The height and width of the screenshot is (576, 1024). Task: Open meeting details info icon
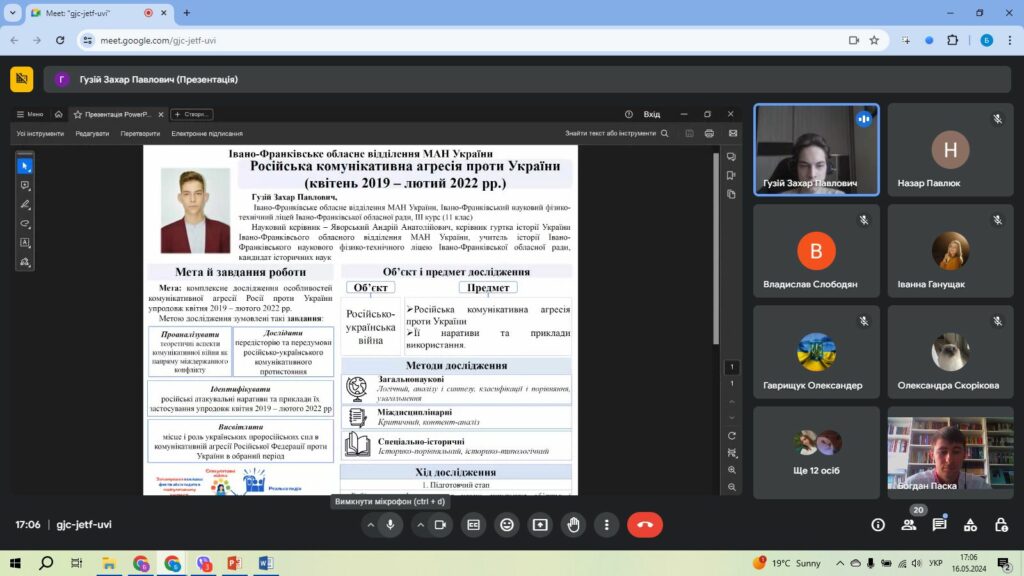(877, 524)
